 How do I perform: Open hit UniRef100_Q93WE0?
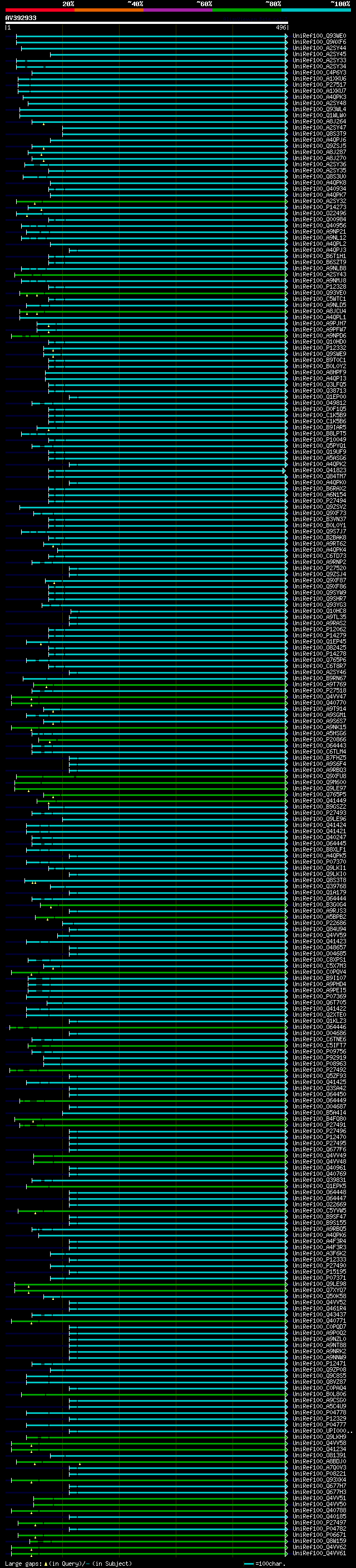click(319, 36)
